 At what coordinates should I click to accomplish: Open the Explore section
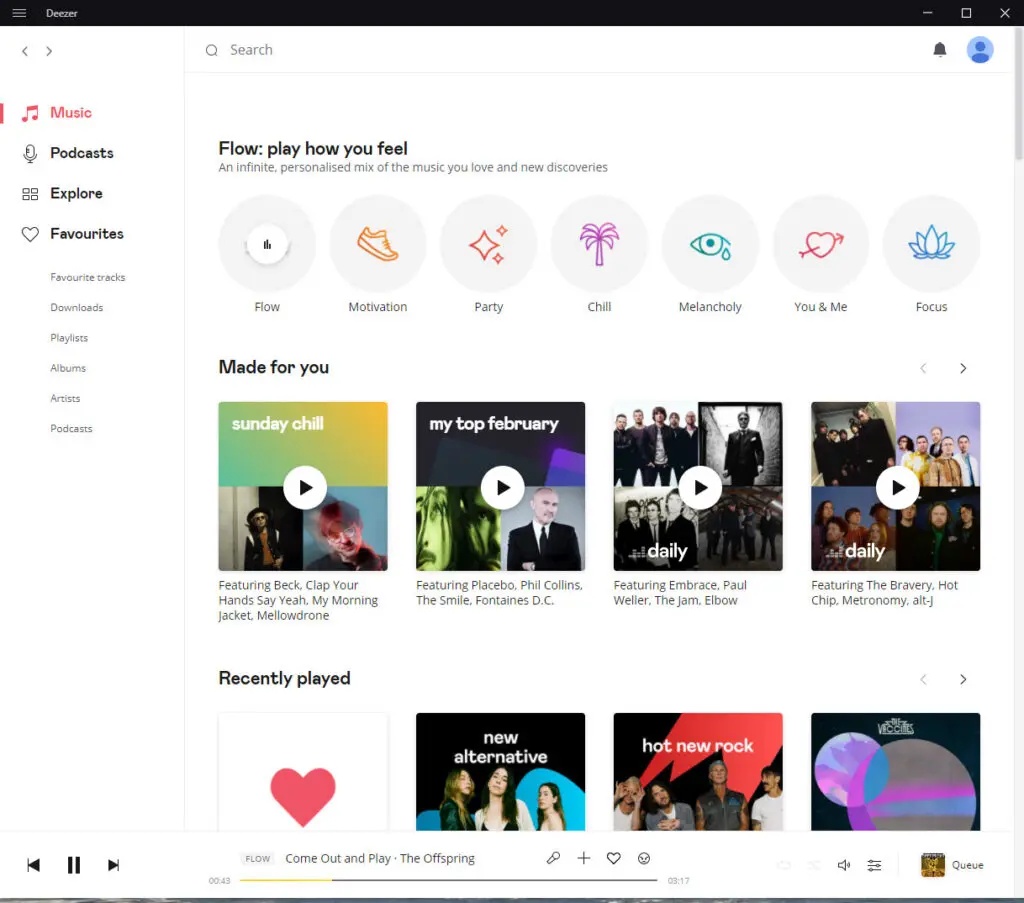coord(62,193)
